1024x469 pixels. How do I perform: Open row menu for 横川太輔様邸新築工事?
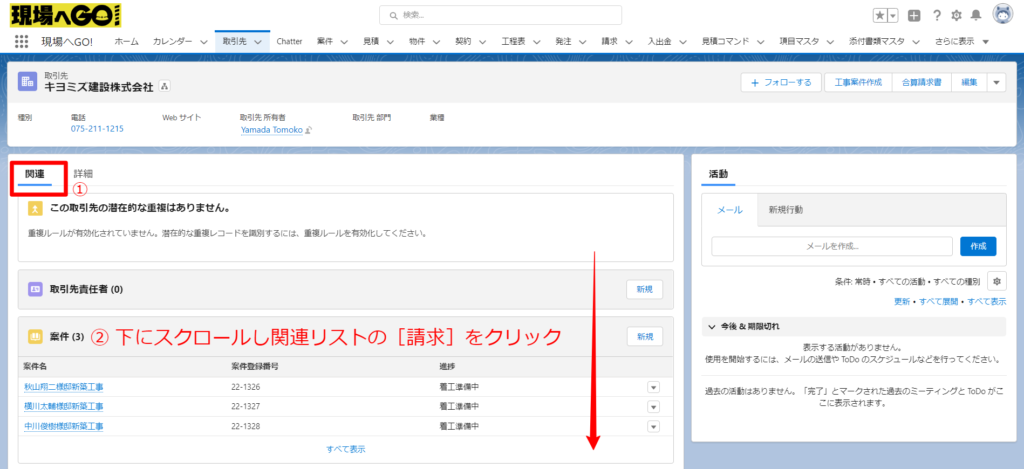(653, 406)
